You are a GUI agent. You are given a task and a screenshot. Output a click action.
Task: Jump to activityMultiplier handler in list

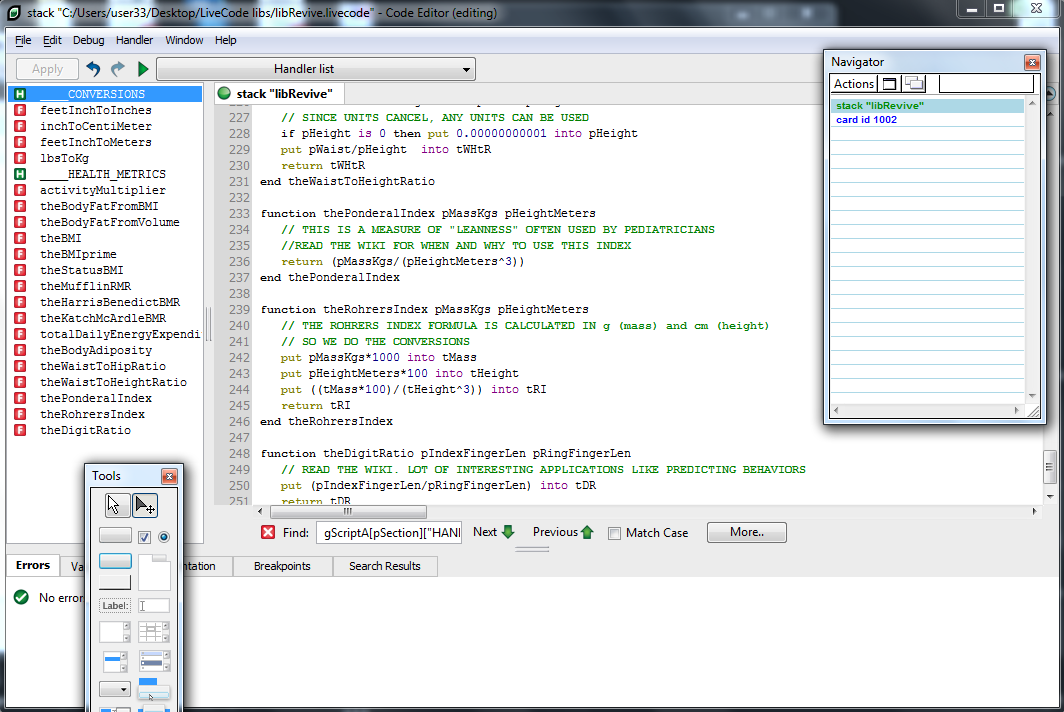[x=102, y=190]
